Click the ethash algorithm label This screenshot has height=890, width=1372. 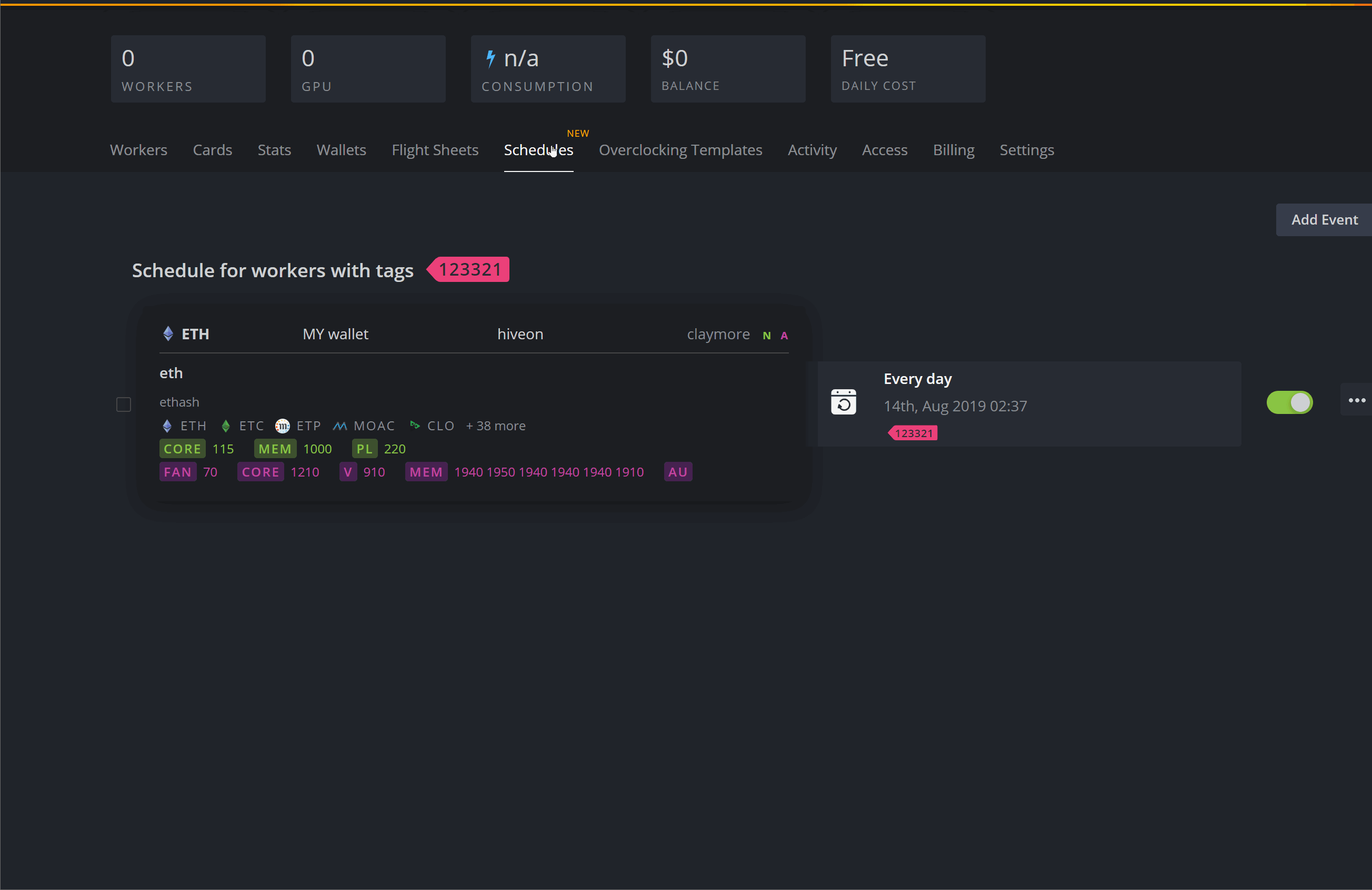point(179,401)
